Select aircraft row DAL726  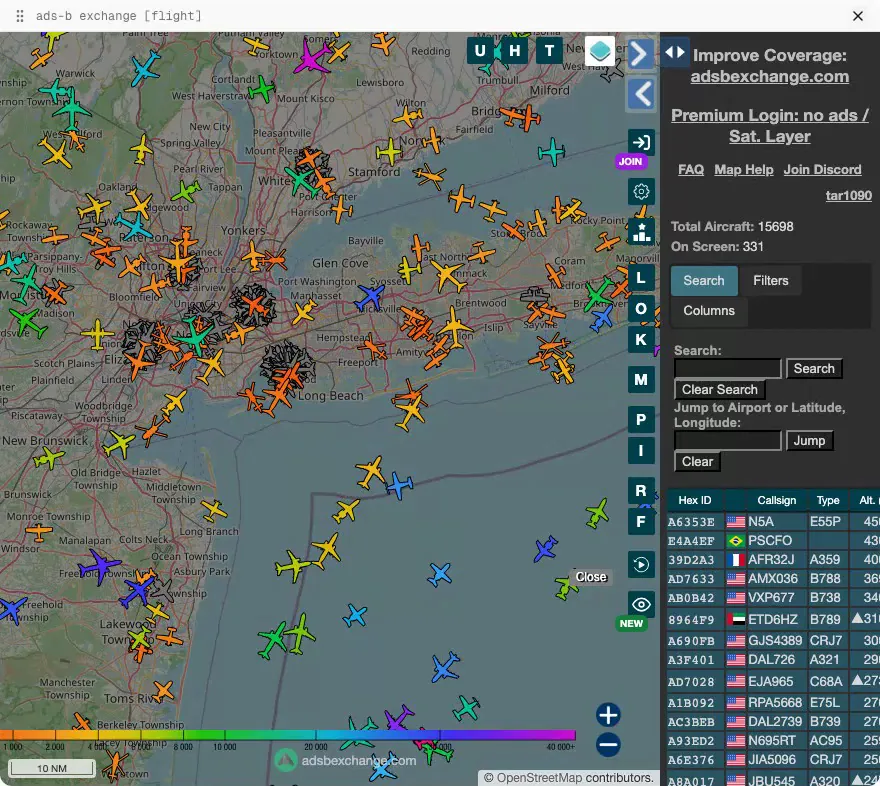click(x=773, y=660)
